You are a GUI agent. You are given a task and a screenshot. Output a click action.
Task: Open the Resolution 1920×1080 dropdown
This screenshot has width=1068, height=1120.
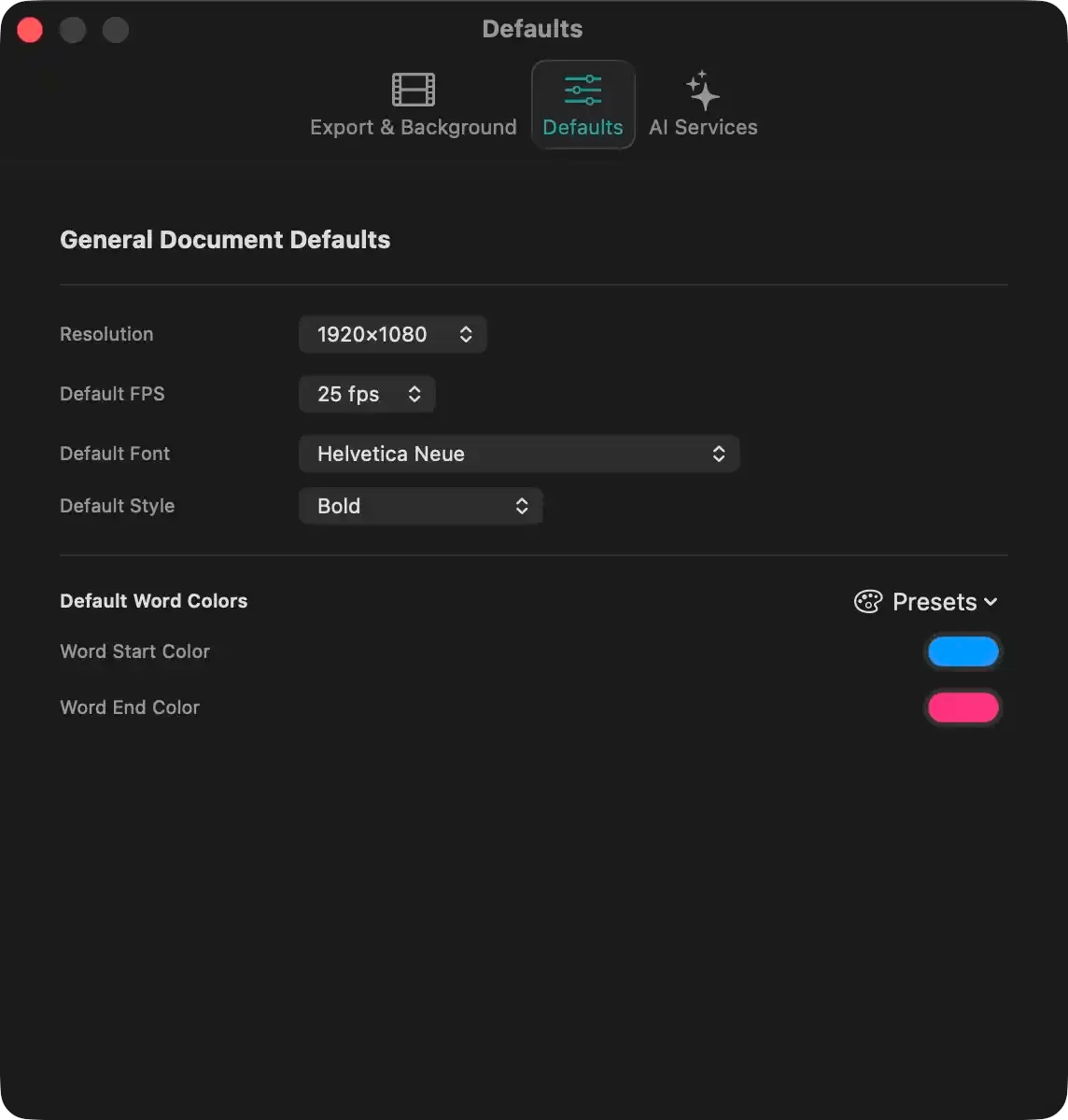point(393,334)
